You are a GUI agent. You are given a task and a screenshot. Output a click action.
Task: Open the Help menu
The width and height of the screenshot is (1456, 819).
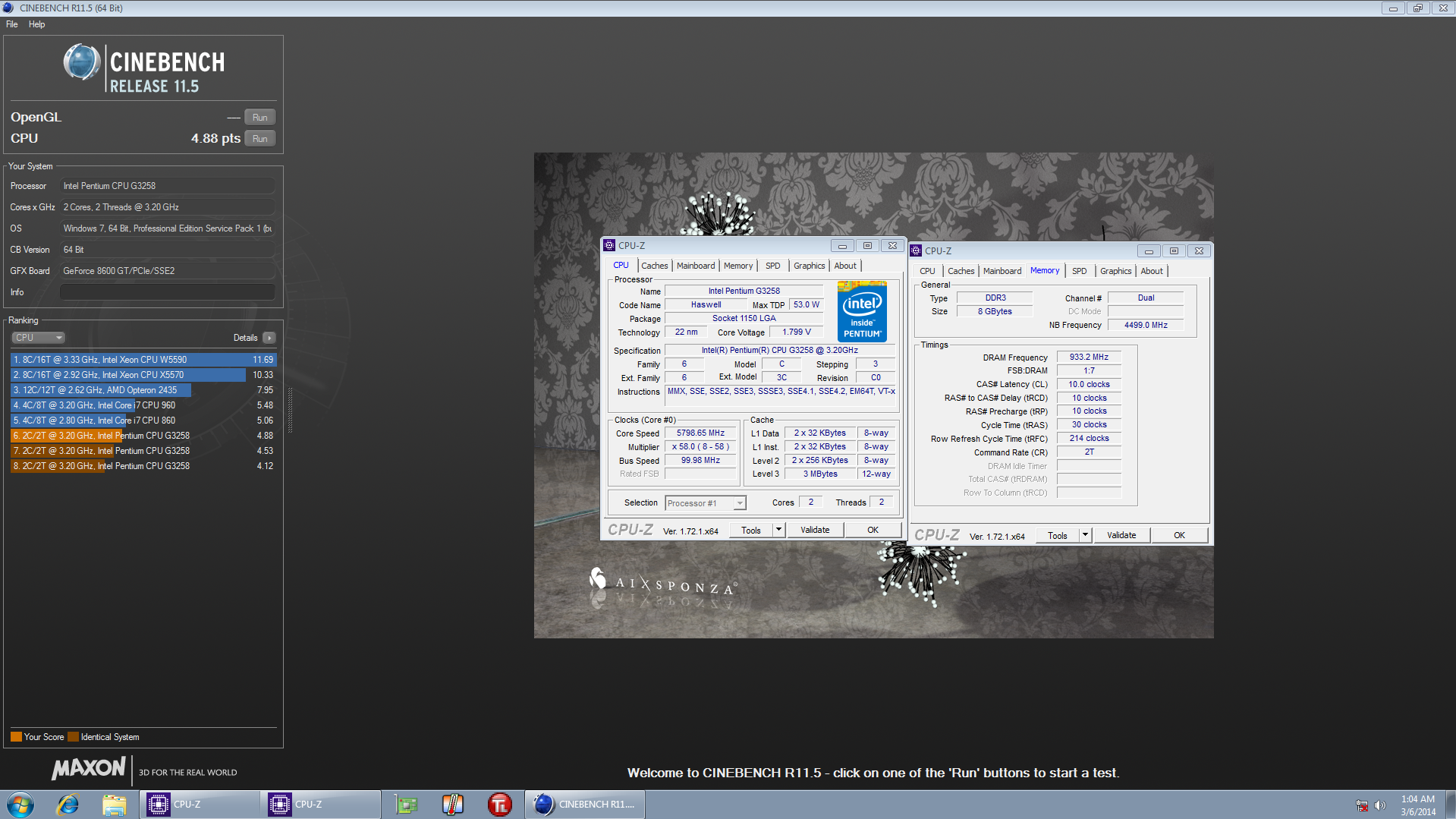pos(36,24)
